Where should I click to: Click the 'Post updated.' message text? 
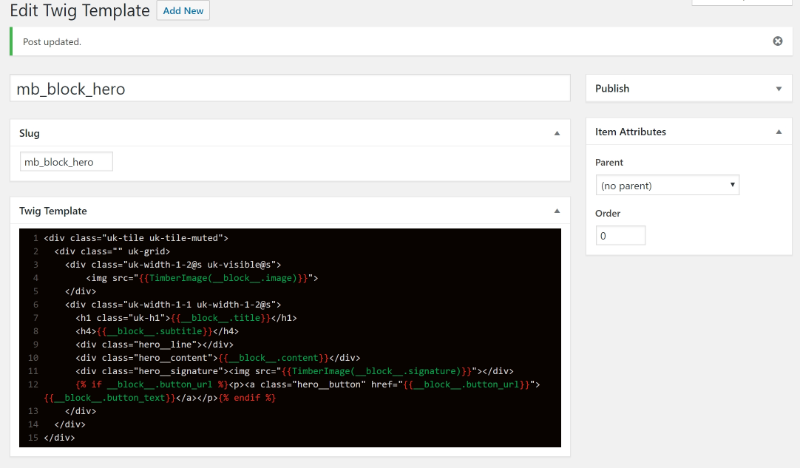tap(52, 42)
